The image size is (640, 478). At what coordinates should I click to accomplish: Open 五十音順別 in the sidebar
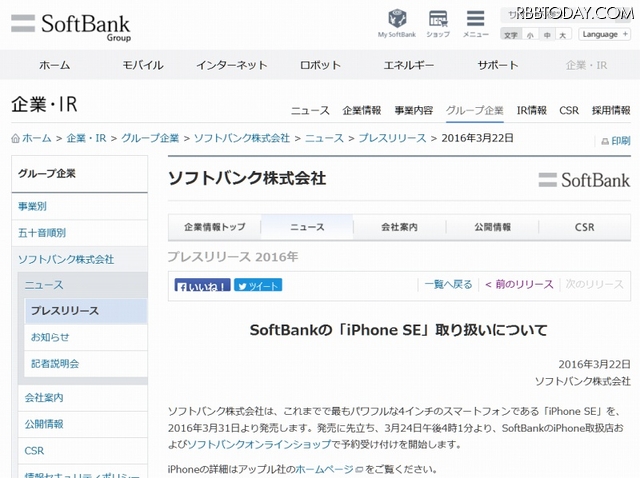click(80, 233)
